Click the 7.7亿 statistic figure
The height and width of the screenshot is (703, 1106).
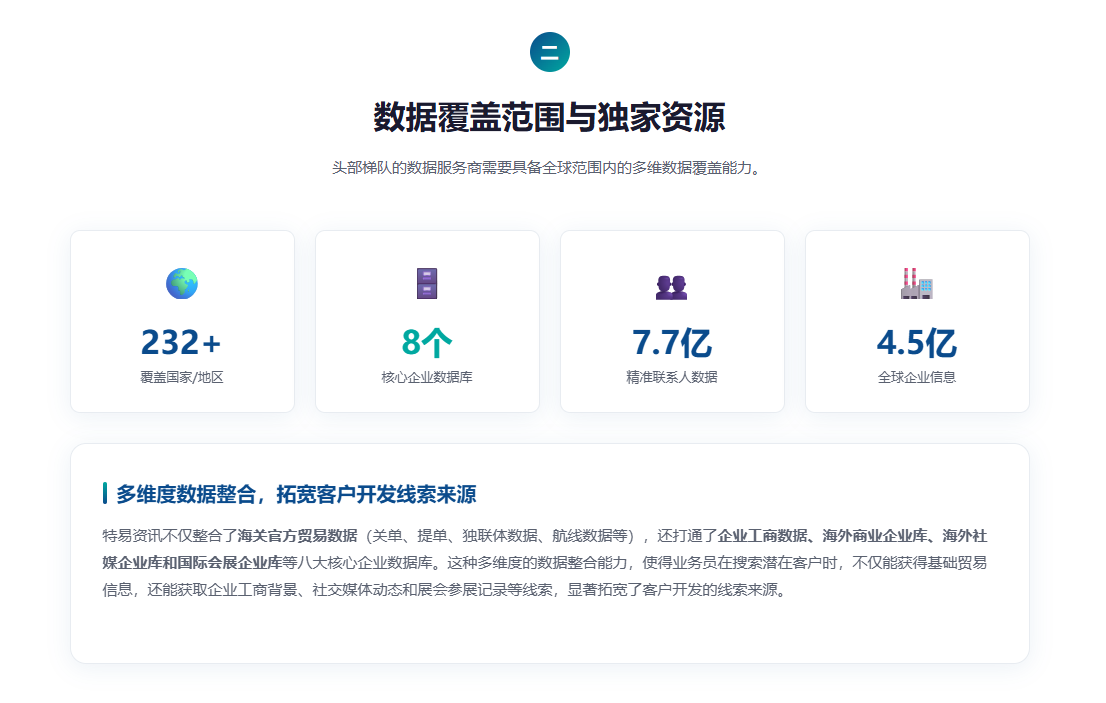(672, 343)
